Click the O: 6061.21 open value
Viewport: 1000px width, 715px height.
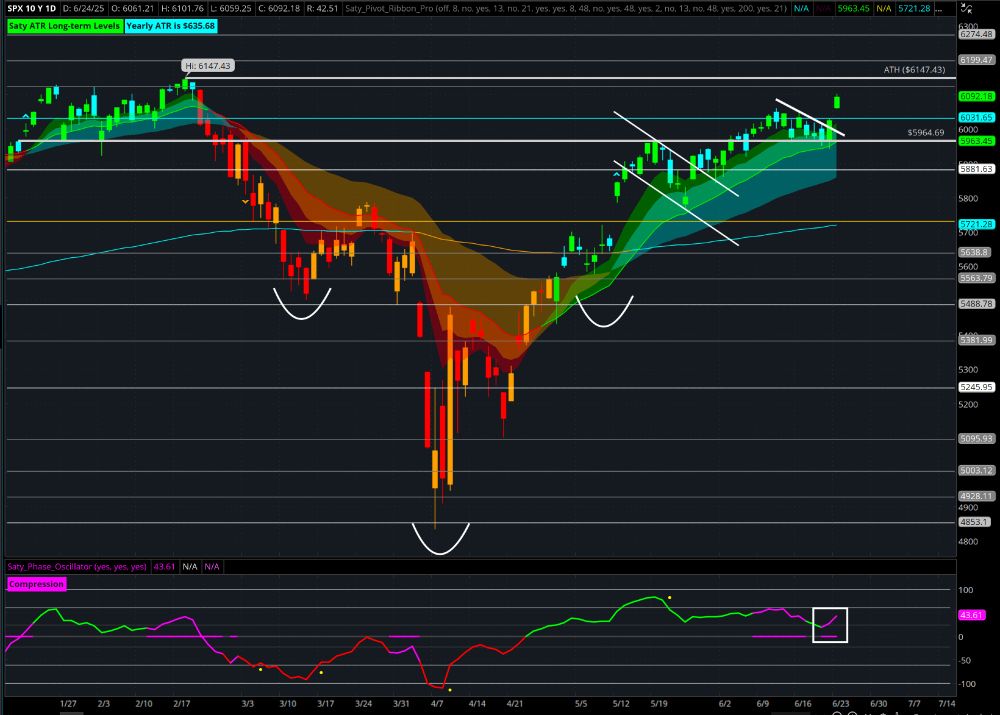133,8
